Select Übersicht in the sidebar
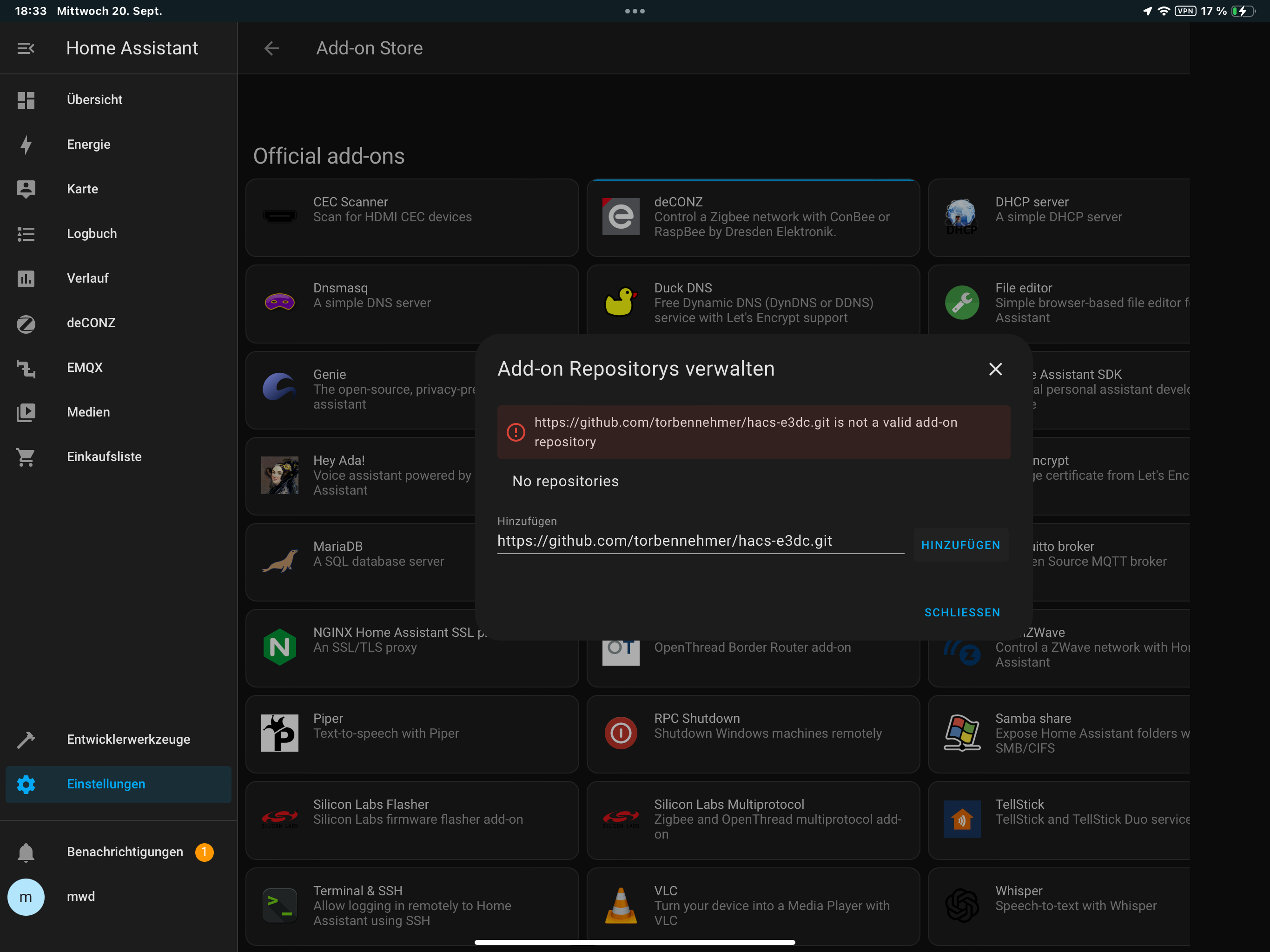1270x952 pixels. [x=94, y=100]
